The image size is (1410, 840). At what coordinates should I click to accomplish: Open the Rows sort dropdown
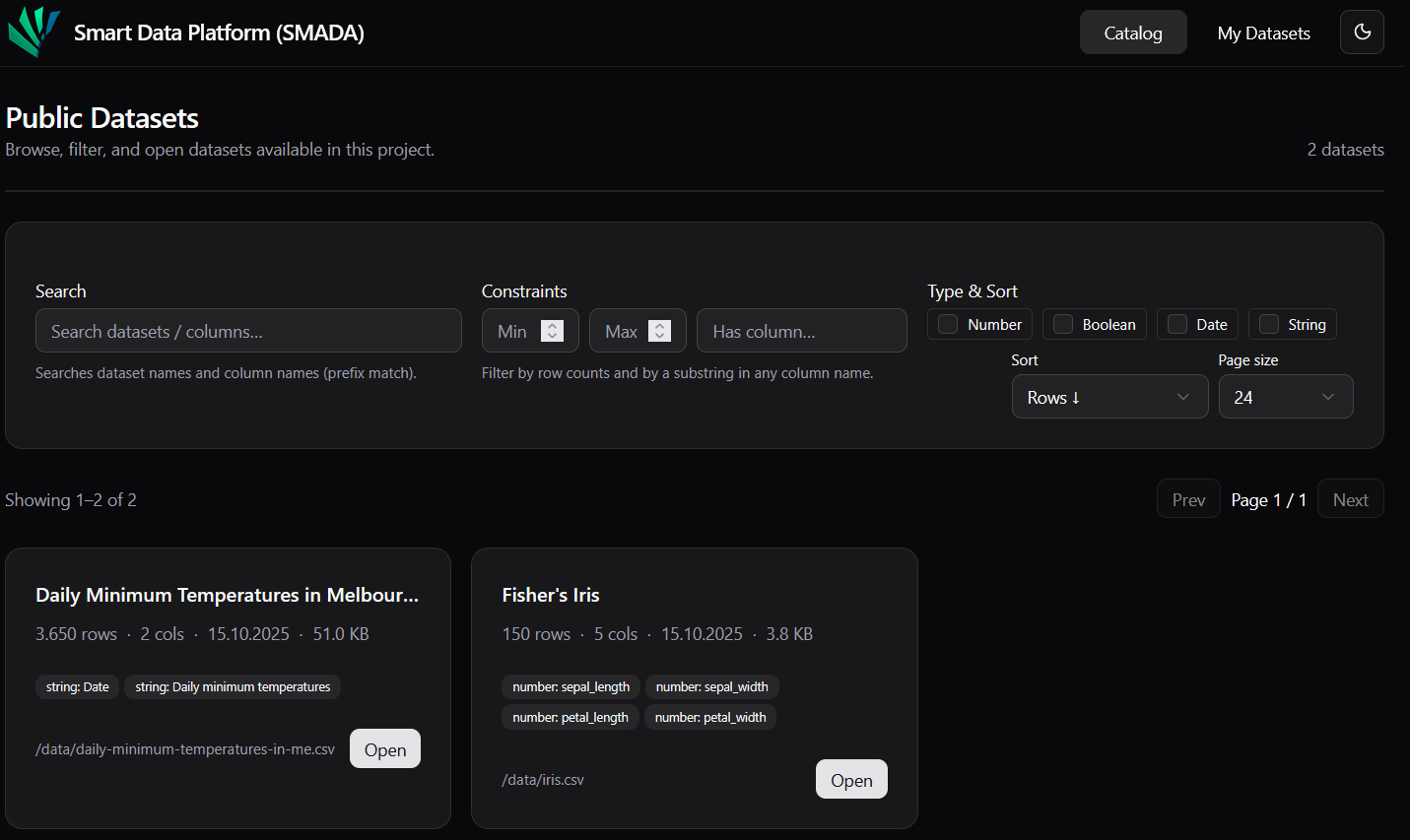click(x=1108, y=397)
